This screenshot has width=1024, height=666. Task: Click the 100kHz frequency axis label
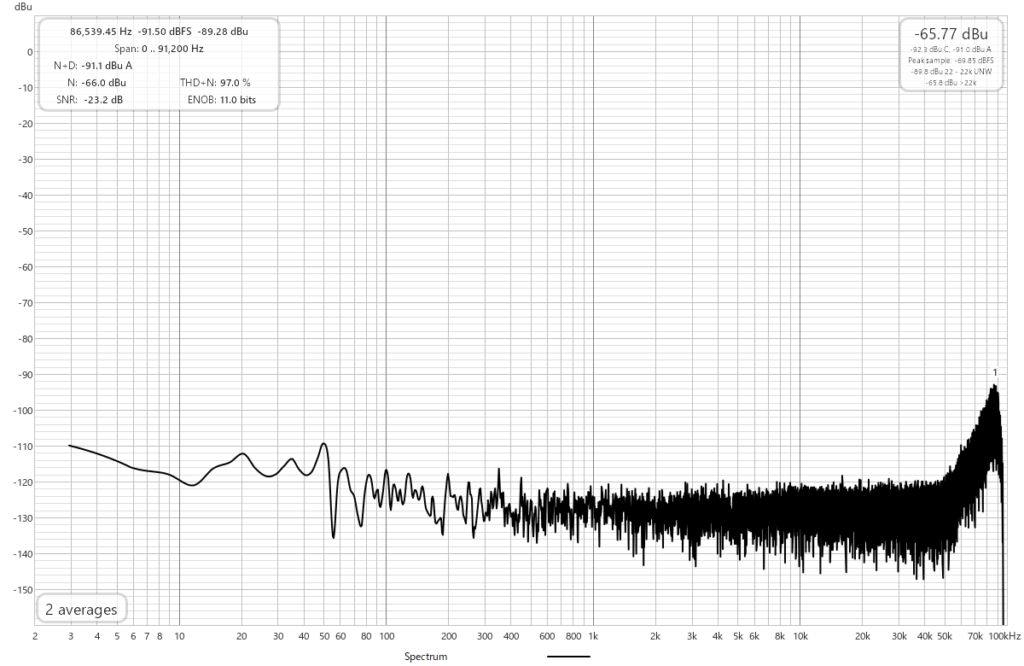pyautogui.click(x=1006, y=635)
